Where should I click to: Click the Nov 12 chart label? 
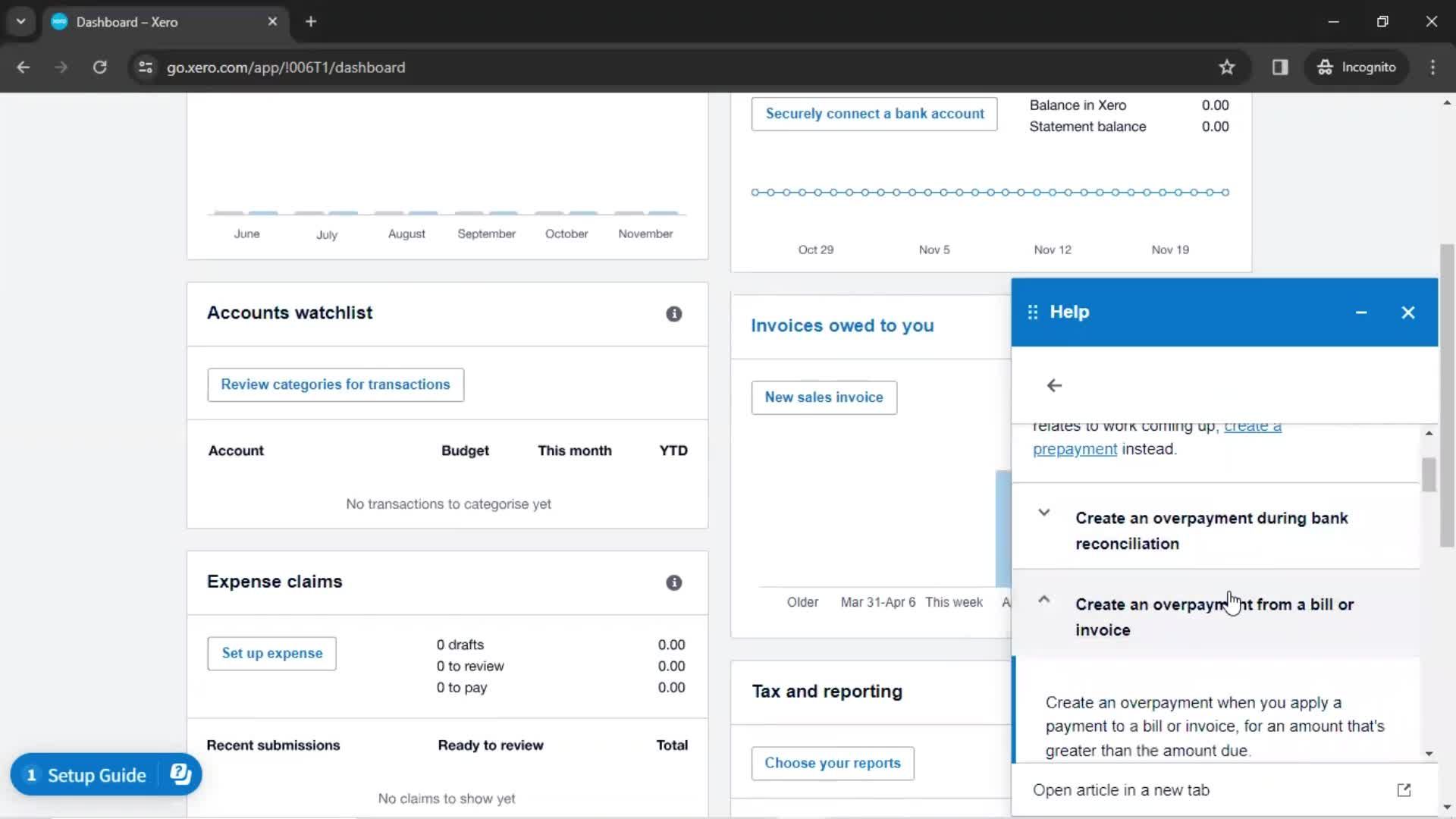(x=1052, y=249)
